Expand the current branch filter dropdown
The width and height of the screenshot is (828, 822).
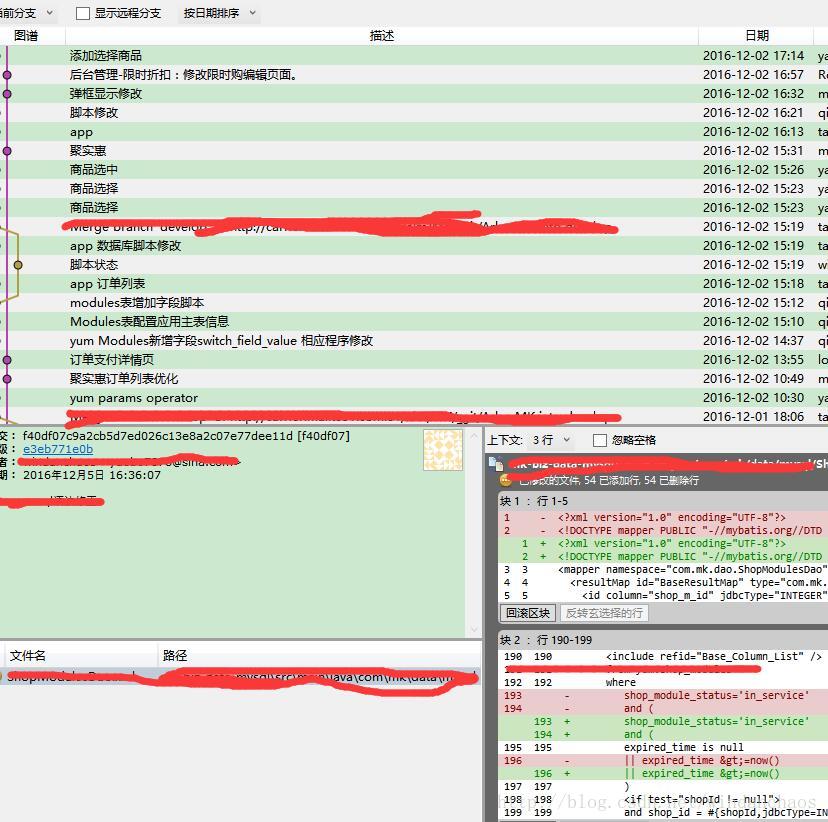[x=28, y=14]
